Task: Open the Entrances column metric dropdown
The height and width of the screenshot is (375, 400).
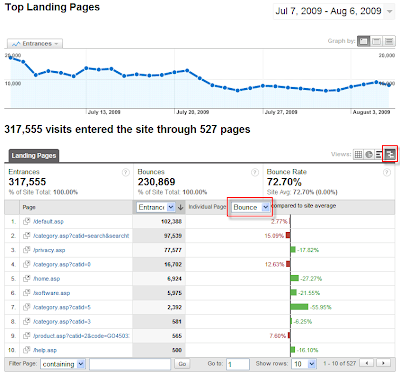Action: (x=155, y=207)
